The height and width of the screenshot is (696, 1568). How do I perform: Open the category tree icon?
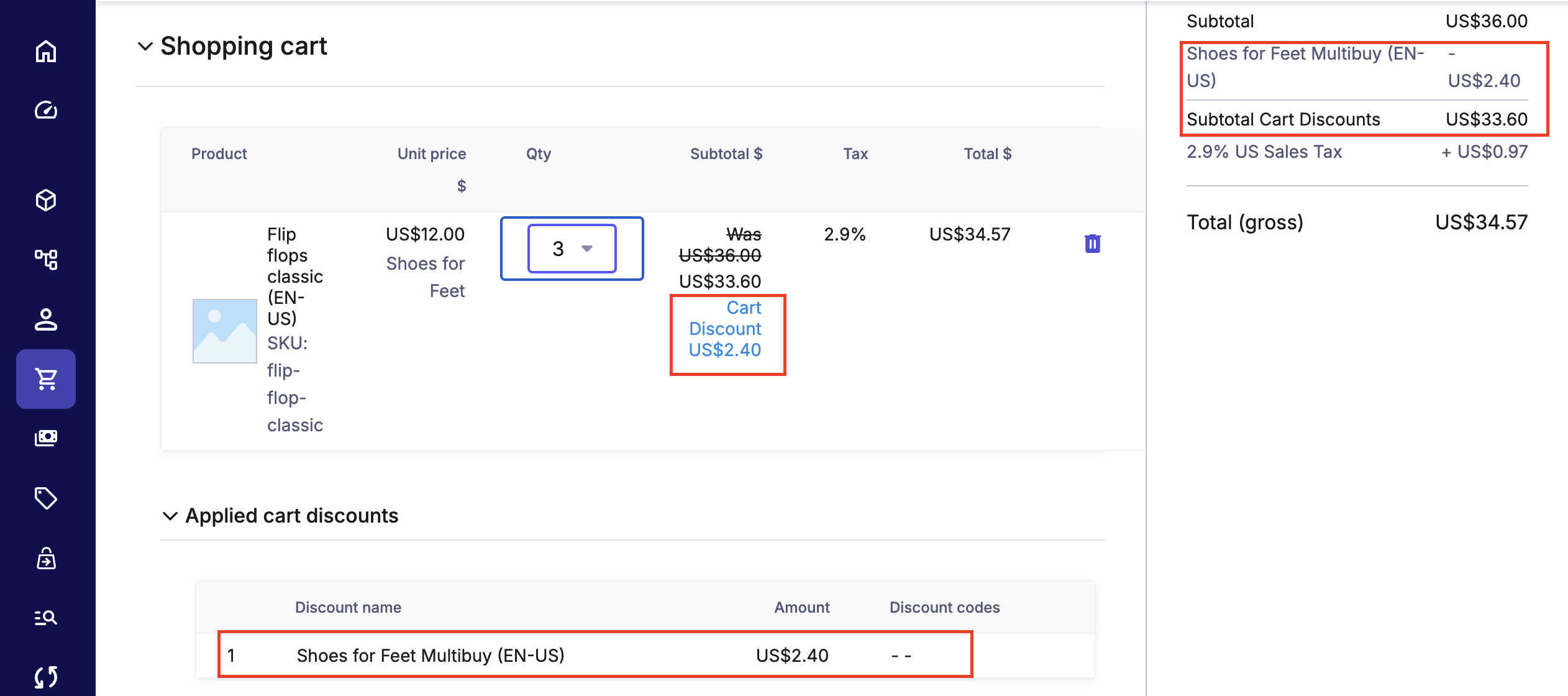46,259
